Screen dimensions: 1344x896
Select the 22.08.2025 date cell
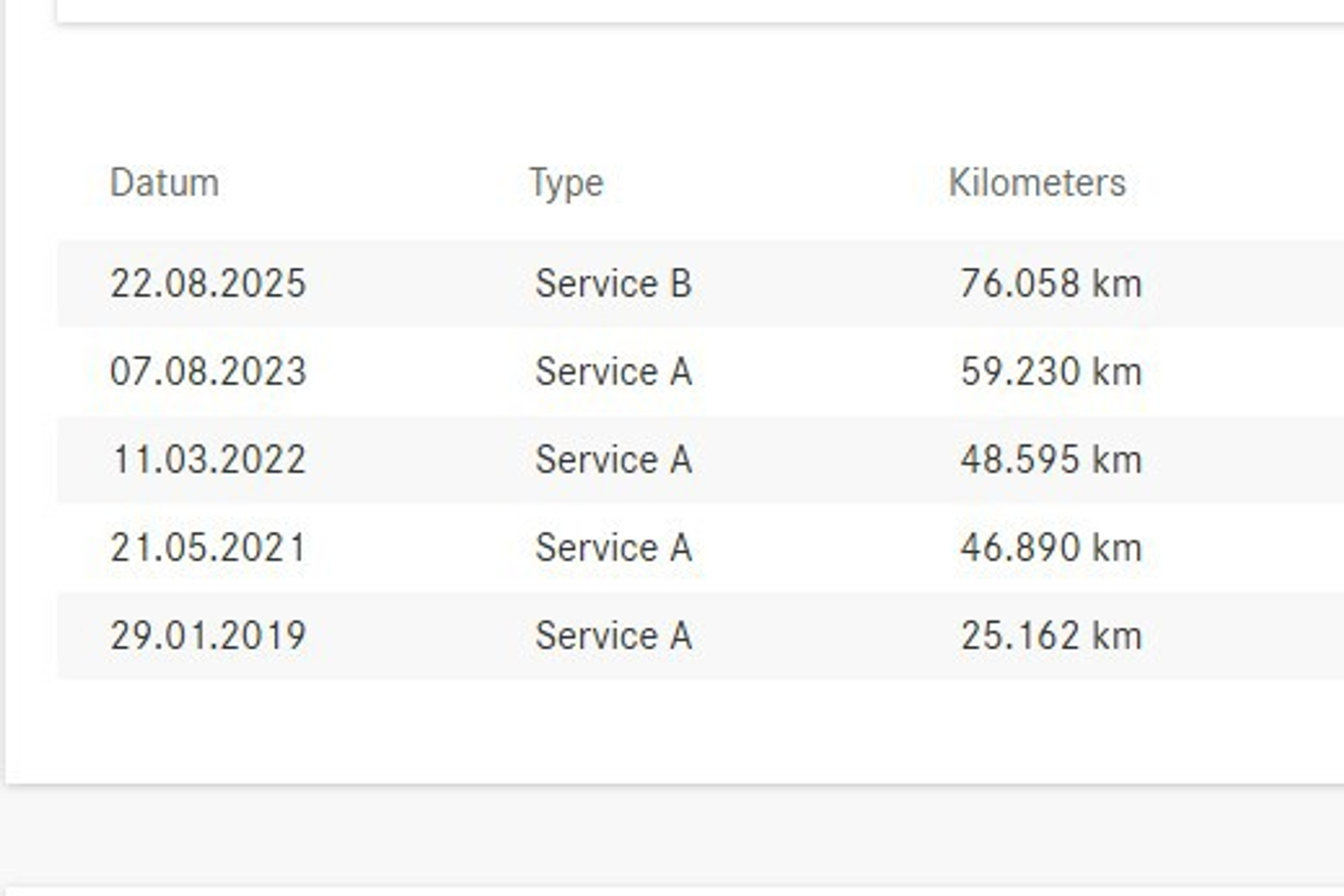tap(208, 283)
